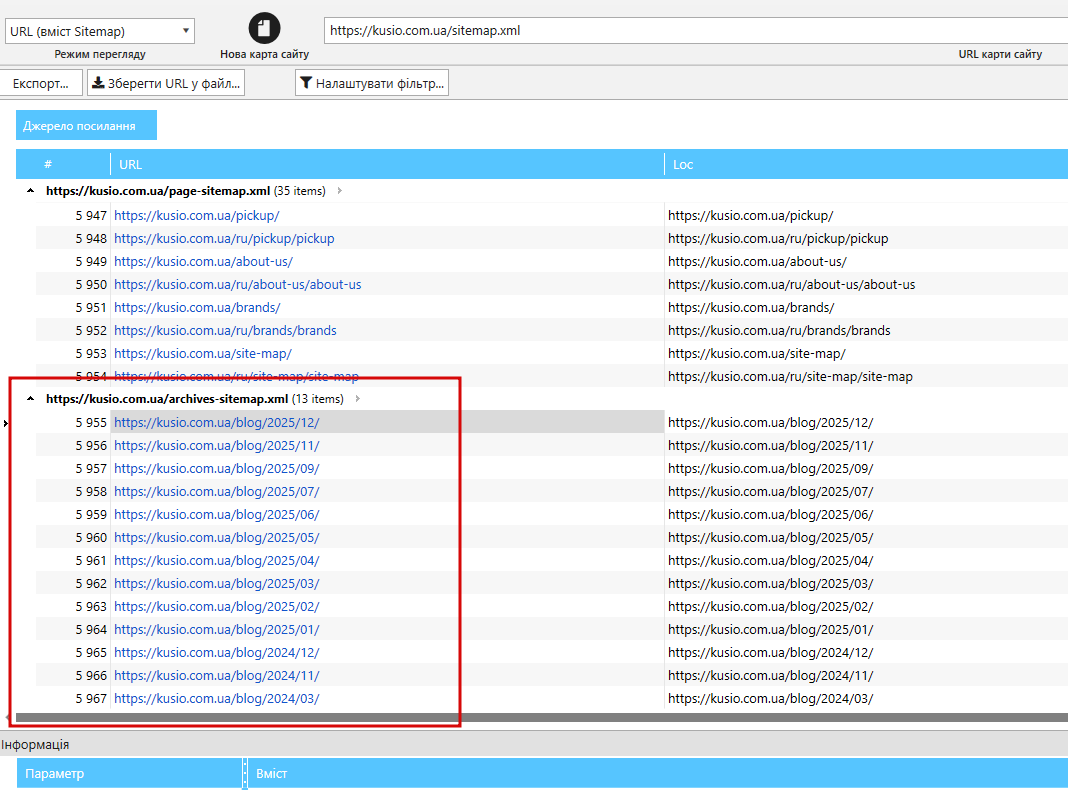This screenshot has height=790, width=1068.
Task: Open link https://kusio.com.ua/blog/2025/01/
Action: point(217,630)
